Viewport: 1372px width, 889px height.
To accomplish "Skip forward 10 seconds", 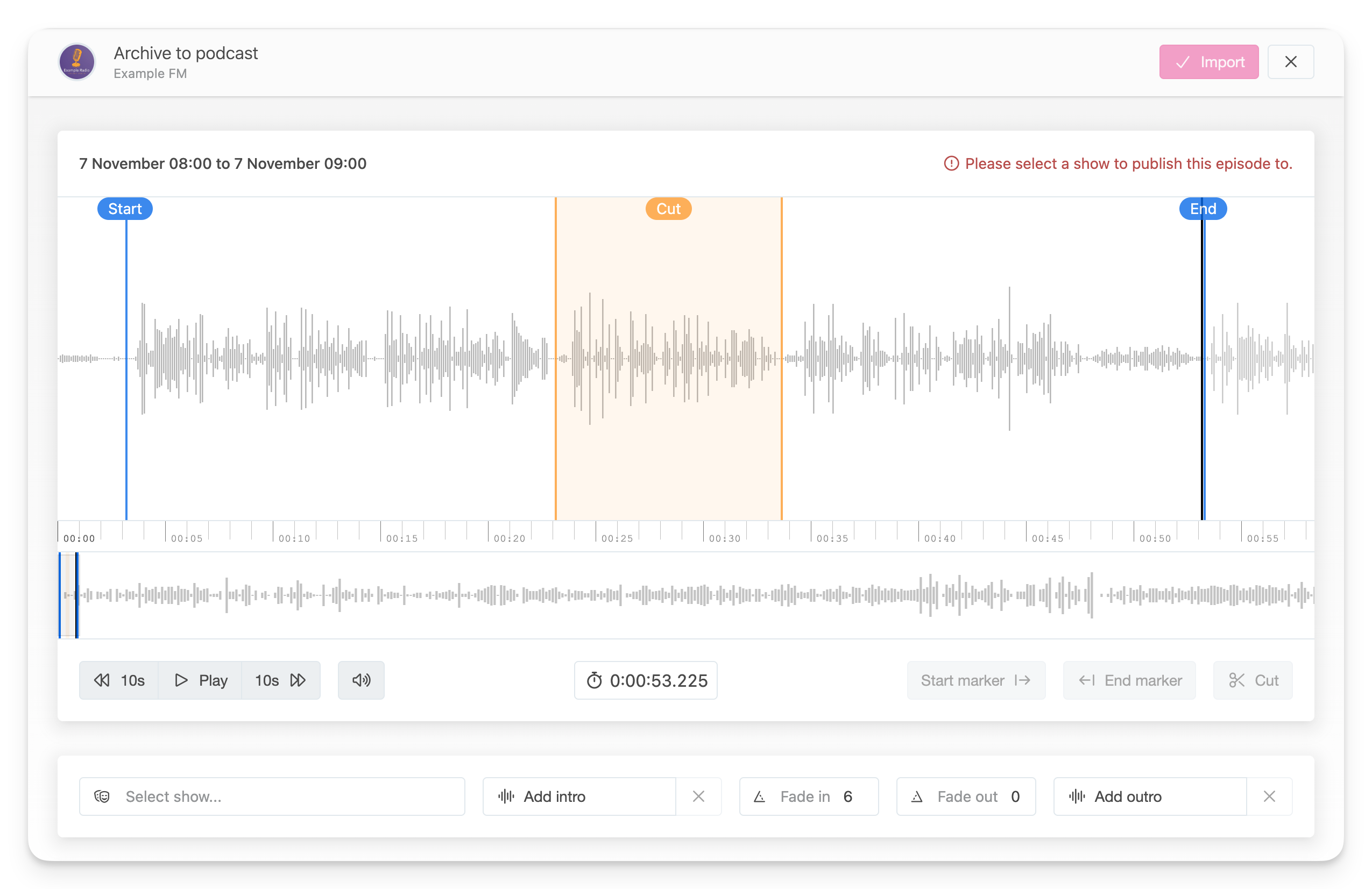I will (281, 680).
